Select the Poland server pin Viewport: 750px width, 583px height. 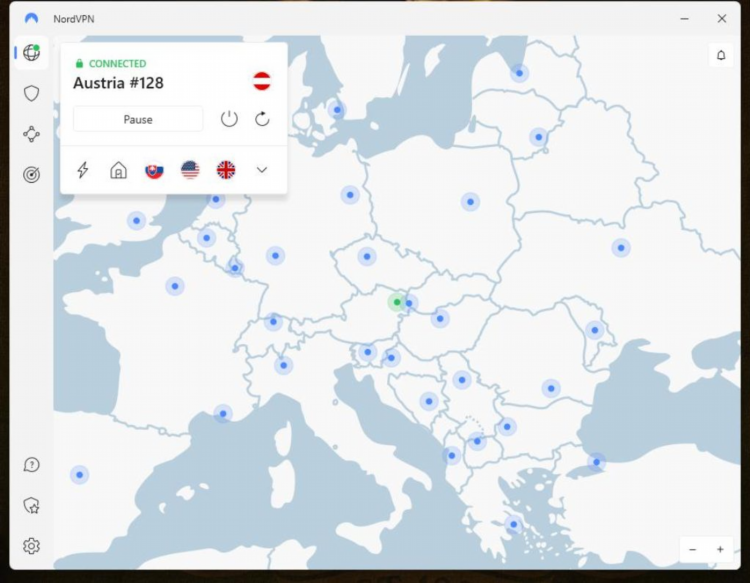coord(470,202)
